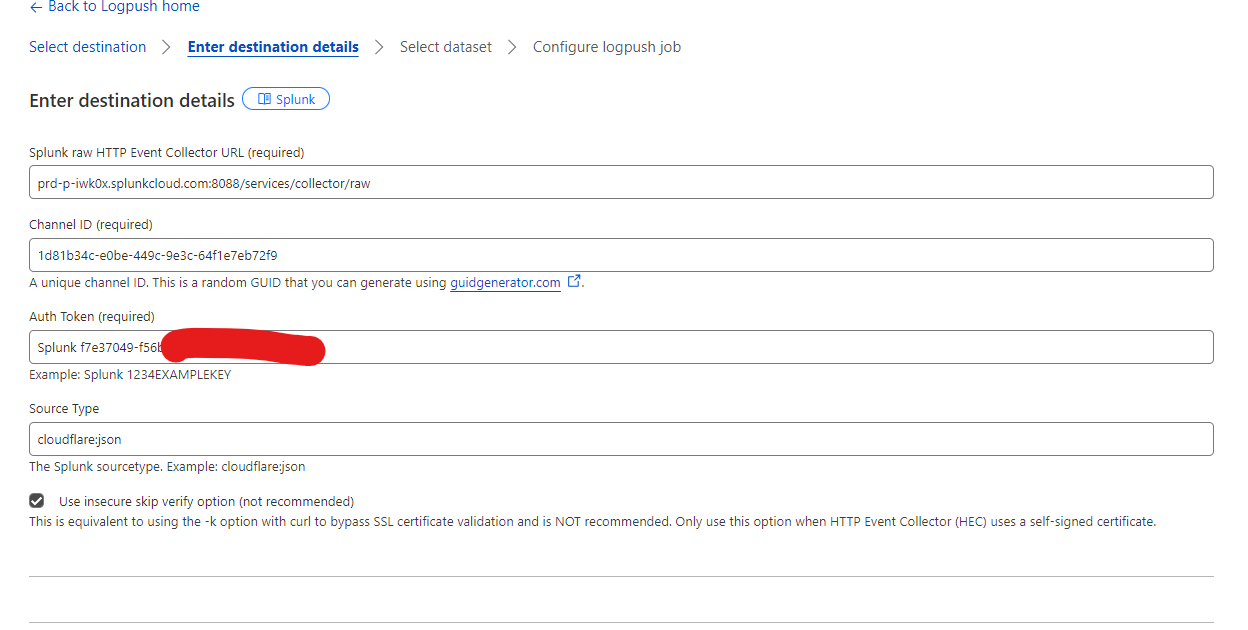This screenshot has height=630, width=1248.
Task: Jump to the Select dataset step
Action: coord(445,47)
